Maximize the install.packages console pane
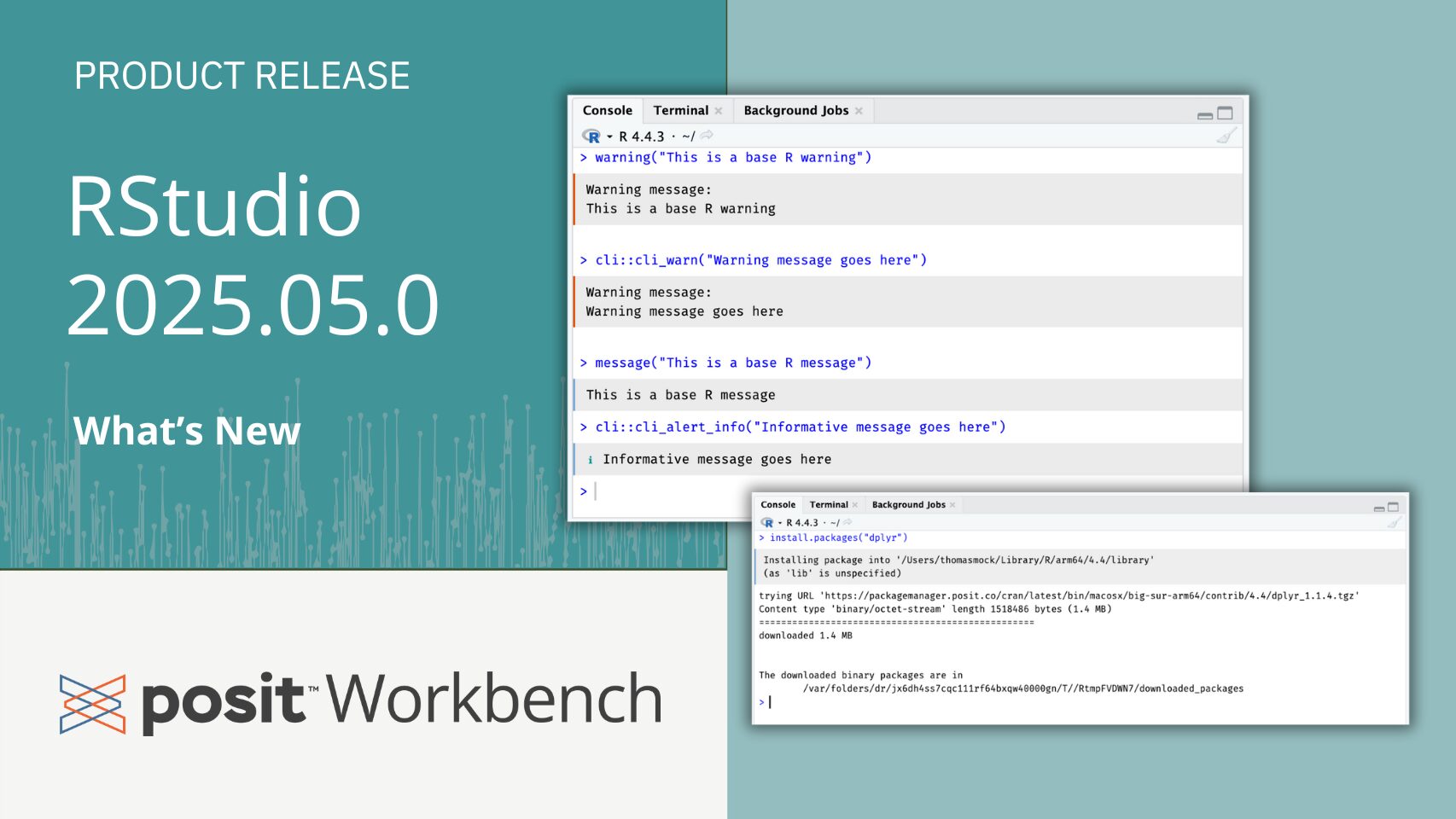The height and width of the screenshot is (819, 1456). pos(1393,507)
